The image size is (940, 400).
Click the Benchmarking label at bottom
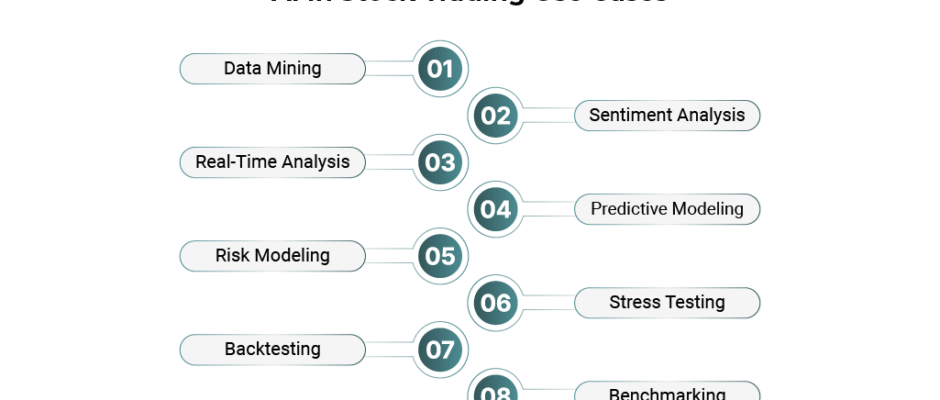[667, 391]
